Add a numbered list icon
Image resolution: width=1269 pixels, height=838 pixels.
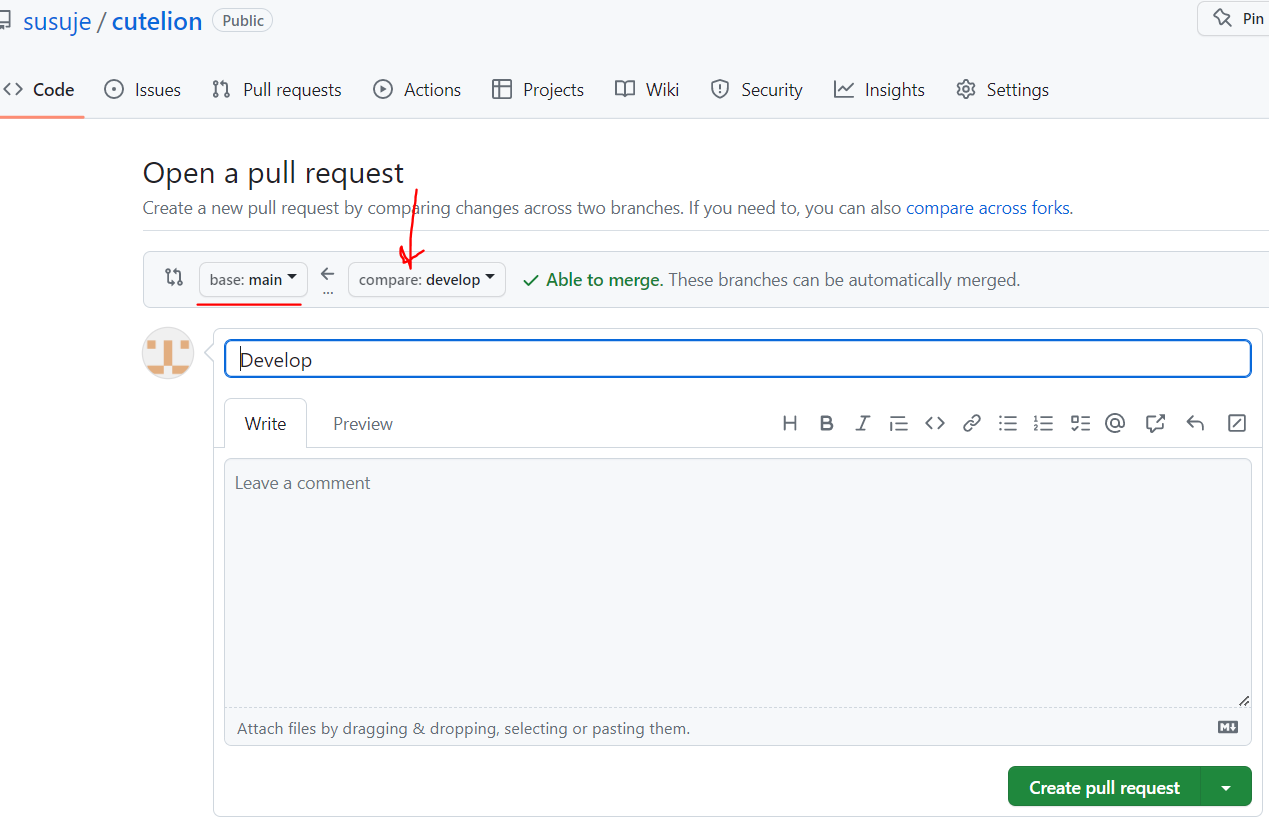1043,423
